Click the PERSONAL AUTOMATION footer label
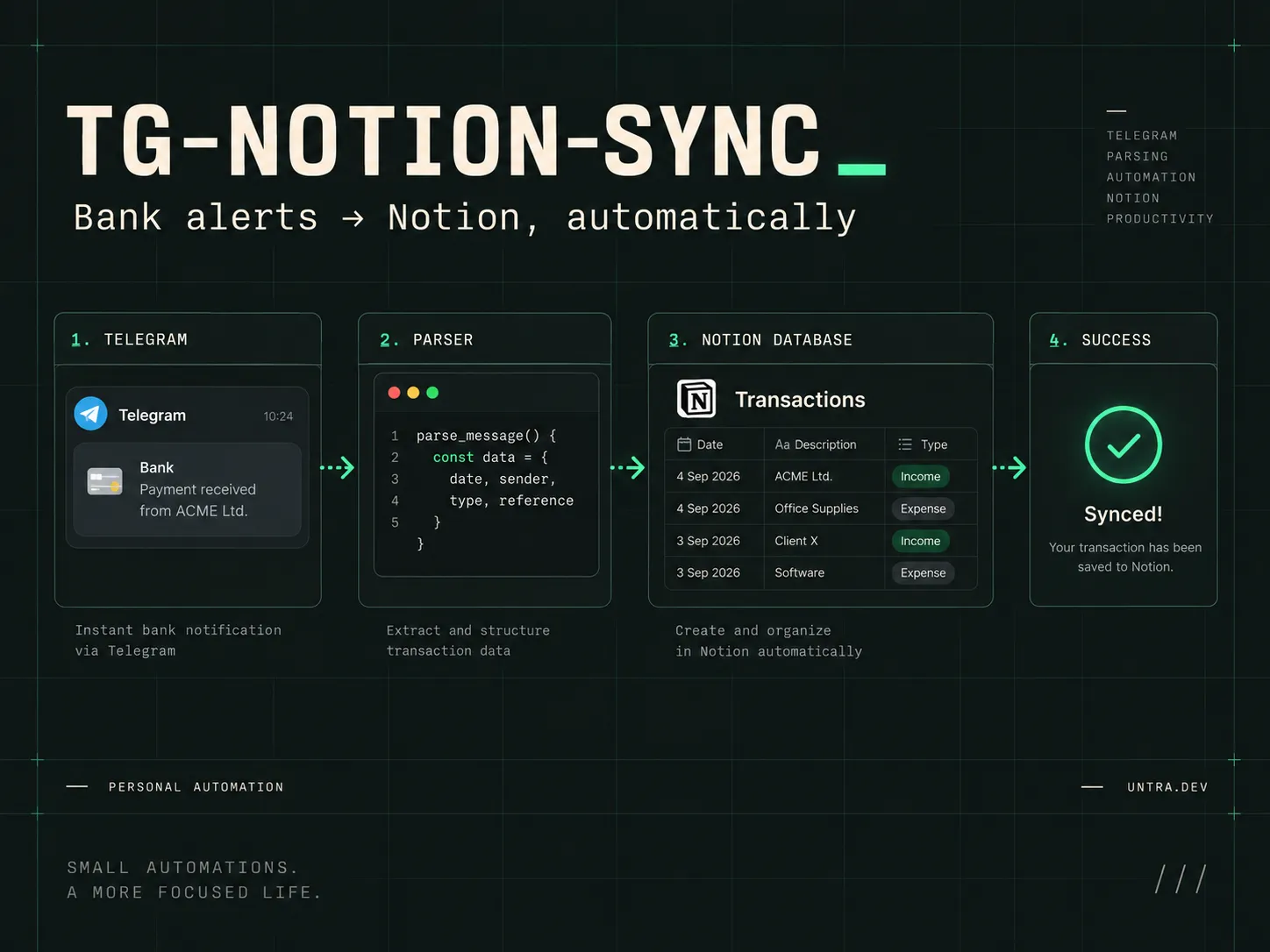This screenshot has height=952, width=1270. tap(196, 787)
